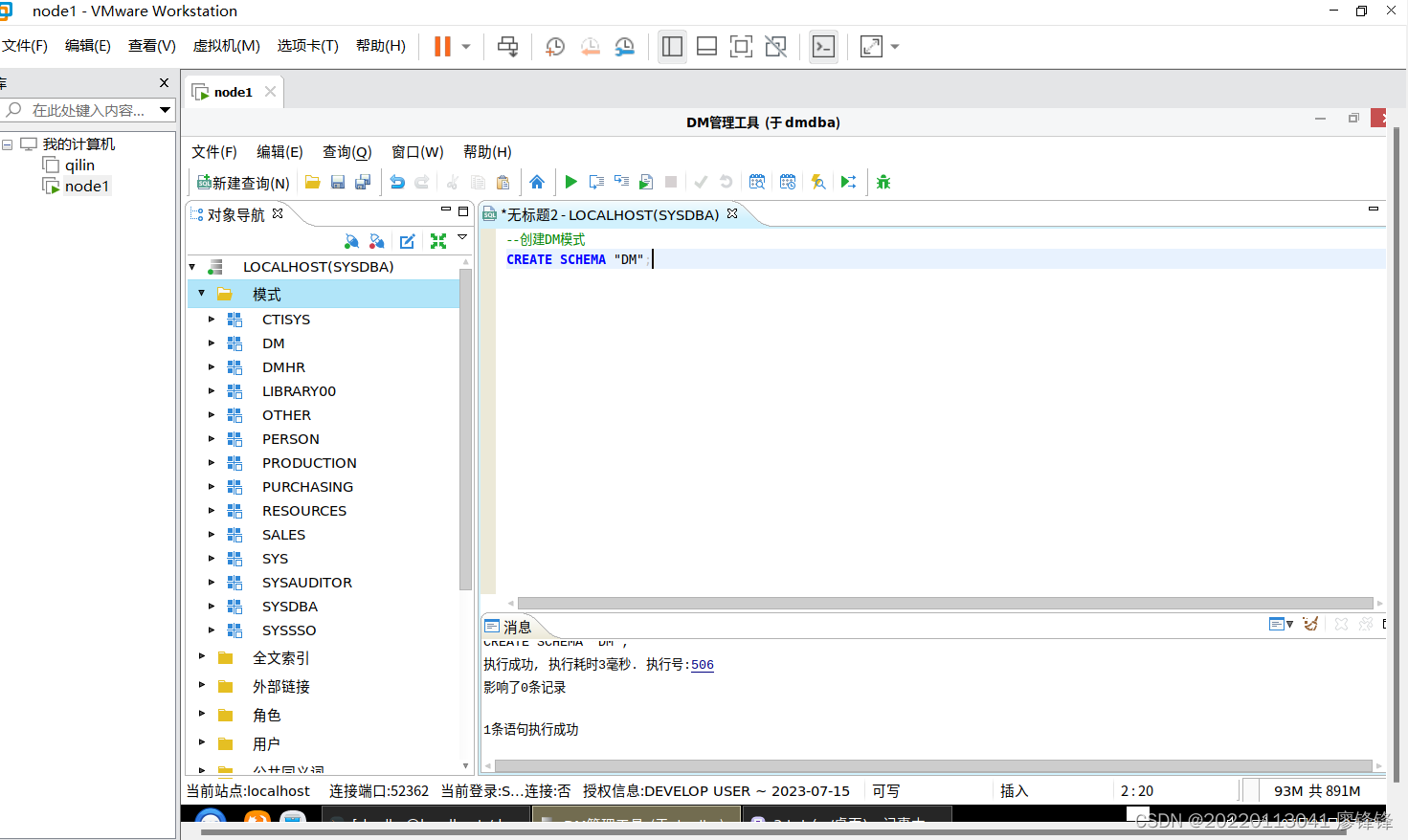Open VMware 虚拟机(M) menu
This screenshot has height=840, width=1408.
(x=227, y=46)
